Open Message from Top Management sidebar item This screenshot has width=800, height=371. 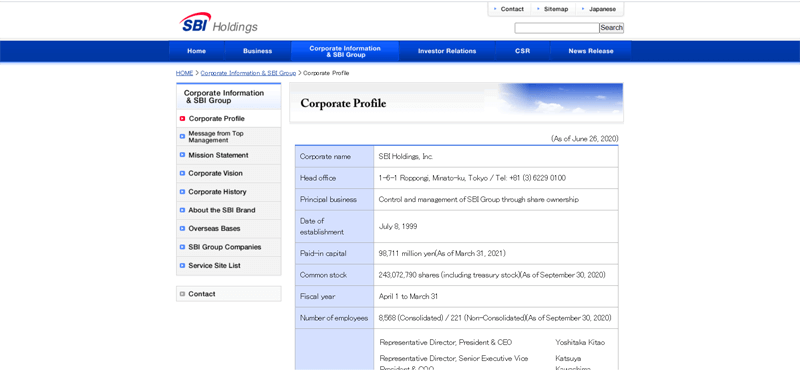(x=229, y=137)
